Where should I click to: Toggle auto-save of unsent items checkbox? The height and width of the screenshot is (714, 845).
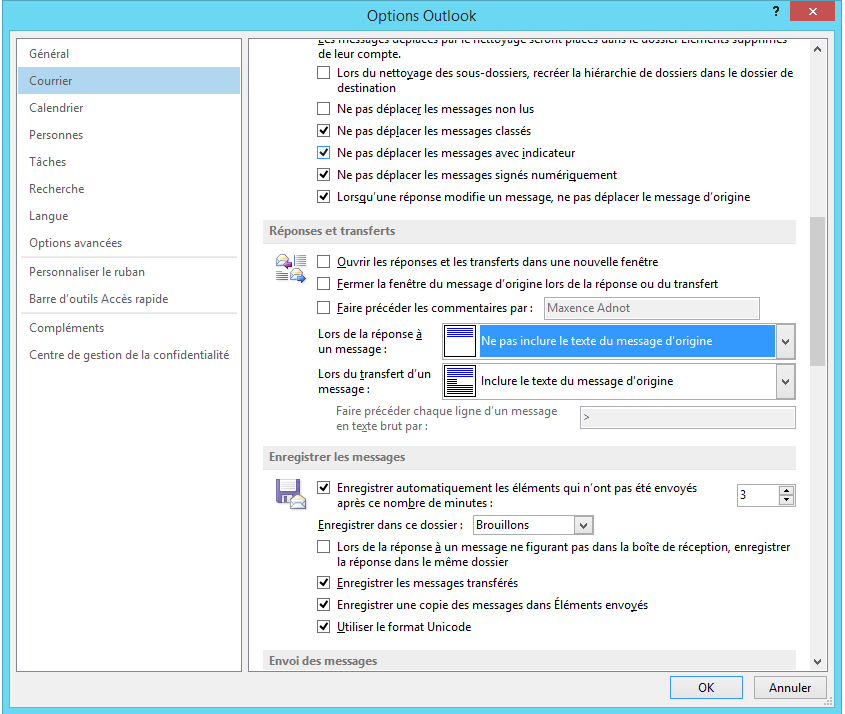point(323,488)
